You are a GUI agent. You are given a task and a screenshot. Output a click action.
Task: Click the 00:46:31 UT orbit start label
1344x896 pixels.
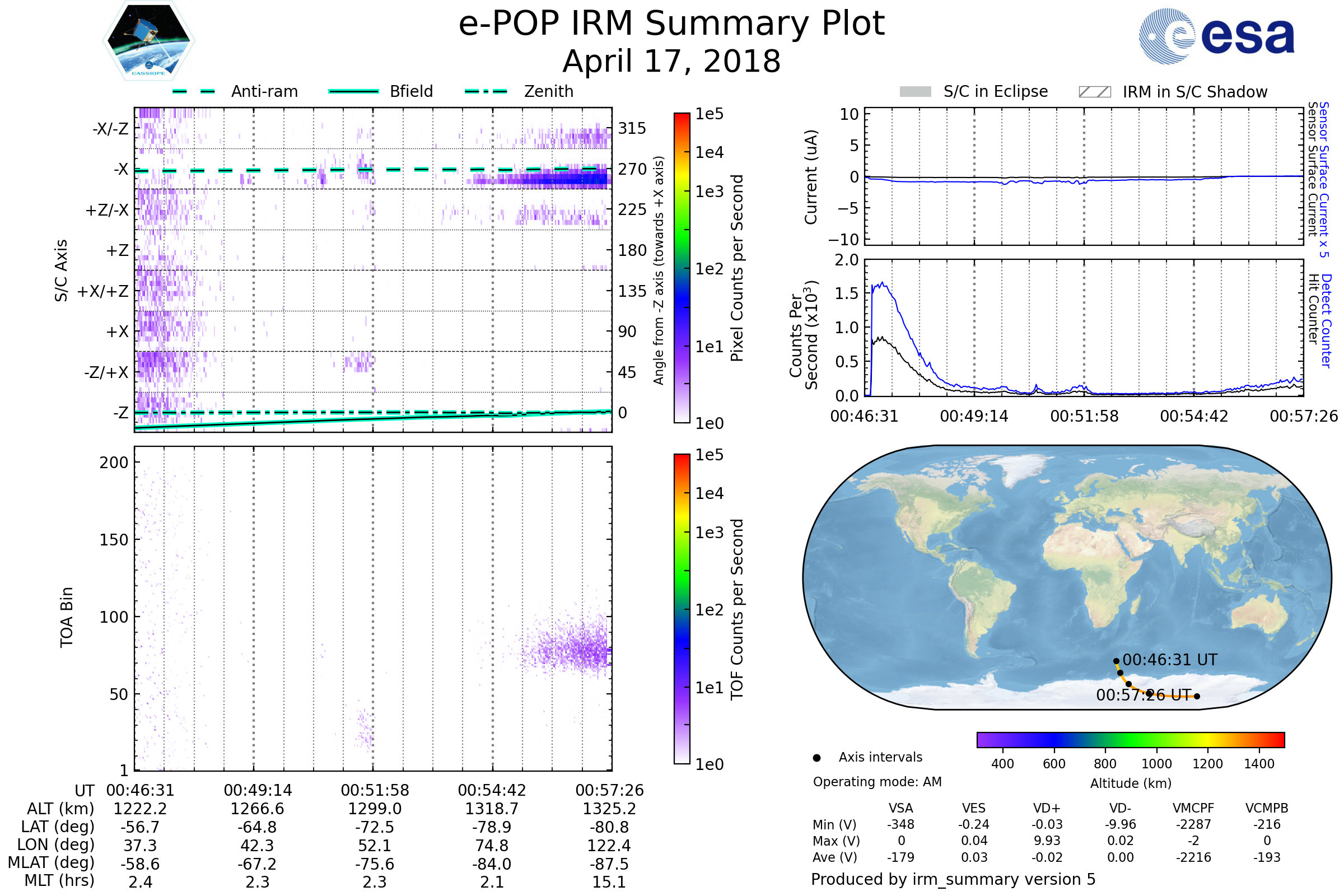pos(1169,660)
